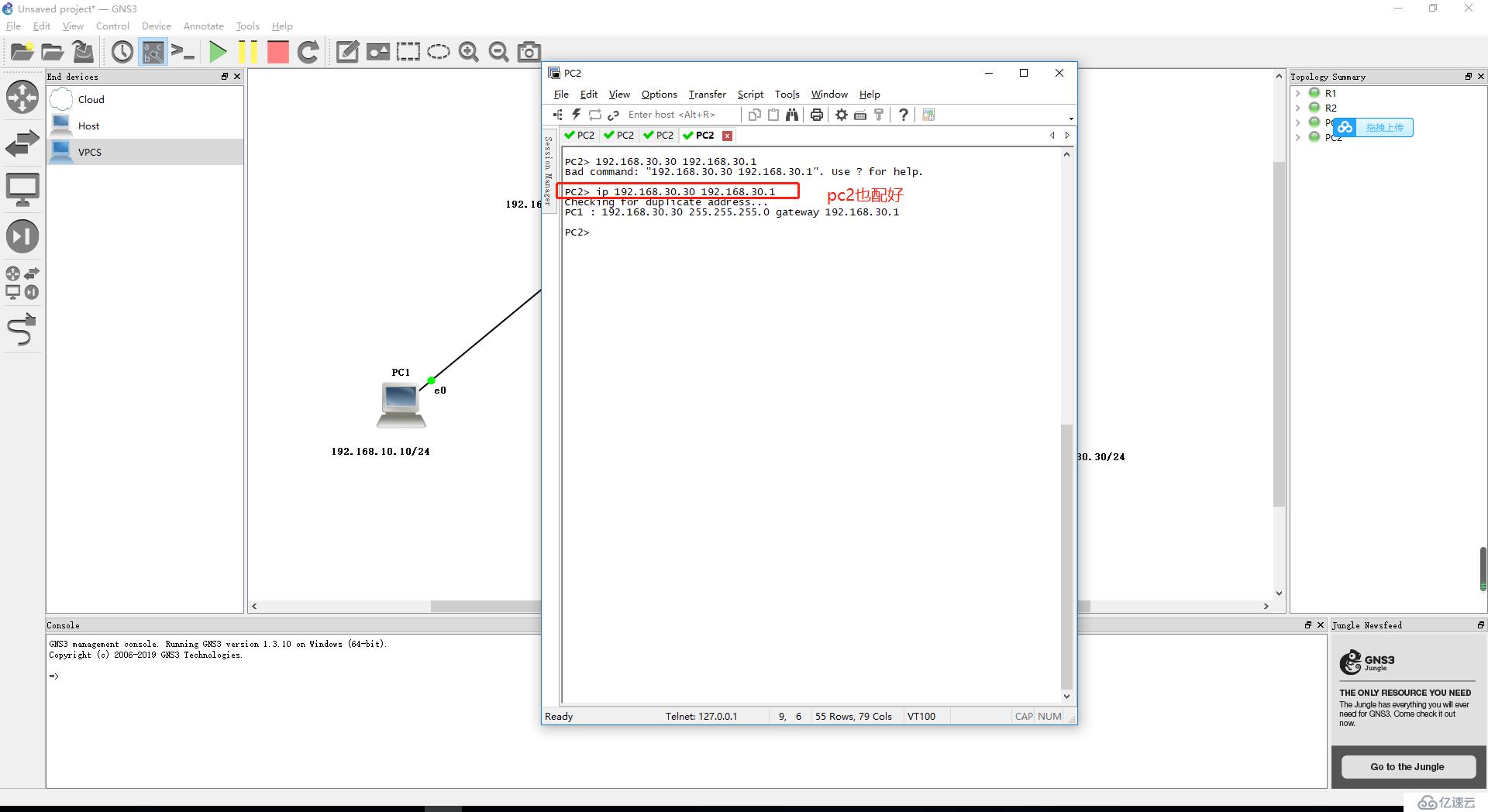Viewport: 1488px width, 812px height.
Task: Select Host in End devices list
Action: point(144,126)
